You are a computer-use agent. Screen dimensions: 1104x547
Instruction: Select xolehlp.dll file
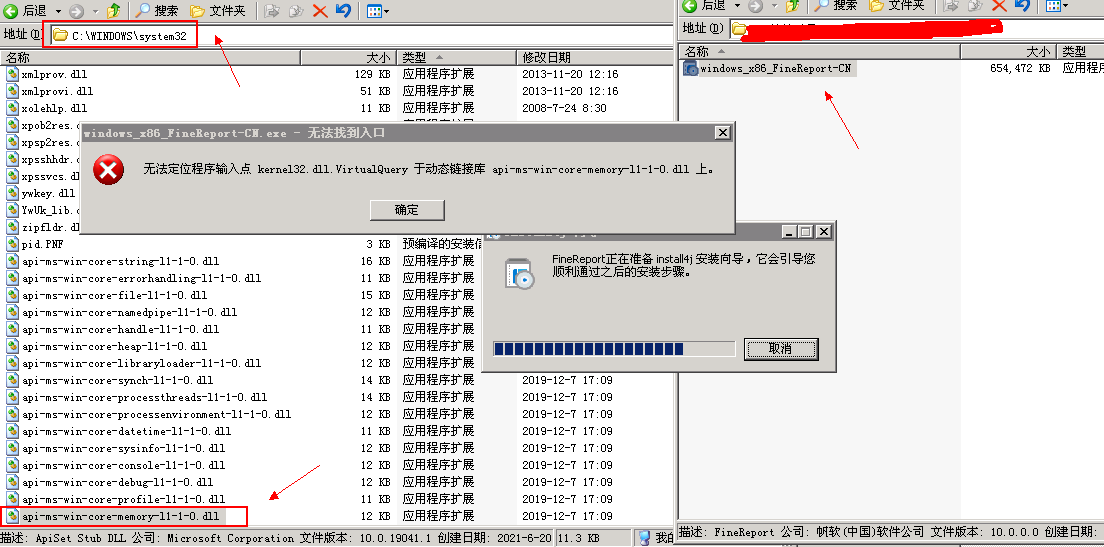(54, 108)
